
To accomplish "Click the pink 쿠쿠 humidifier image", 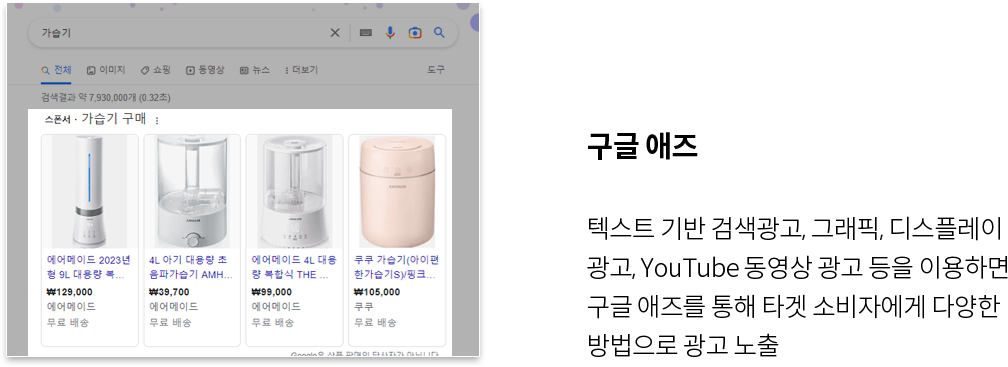I will (x=397, y=192).
